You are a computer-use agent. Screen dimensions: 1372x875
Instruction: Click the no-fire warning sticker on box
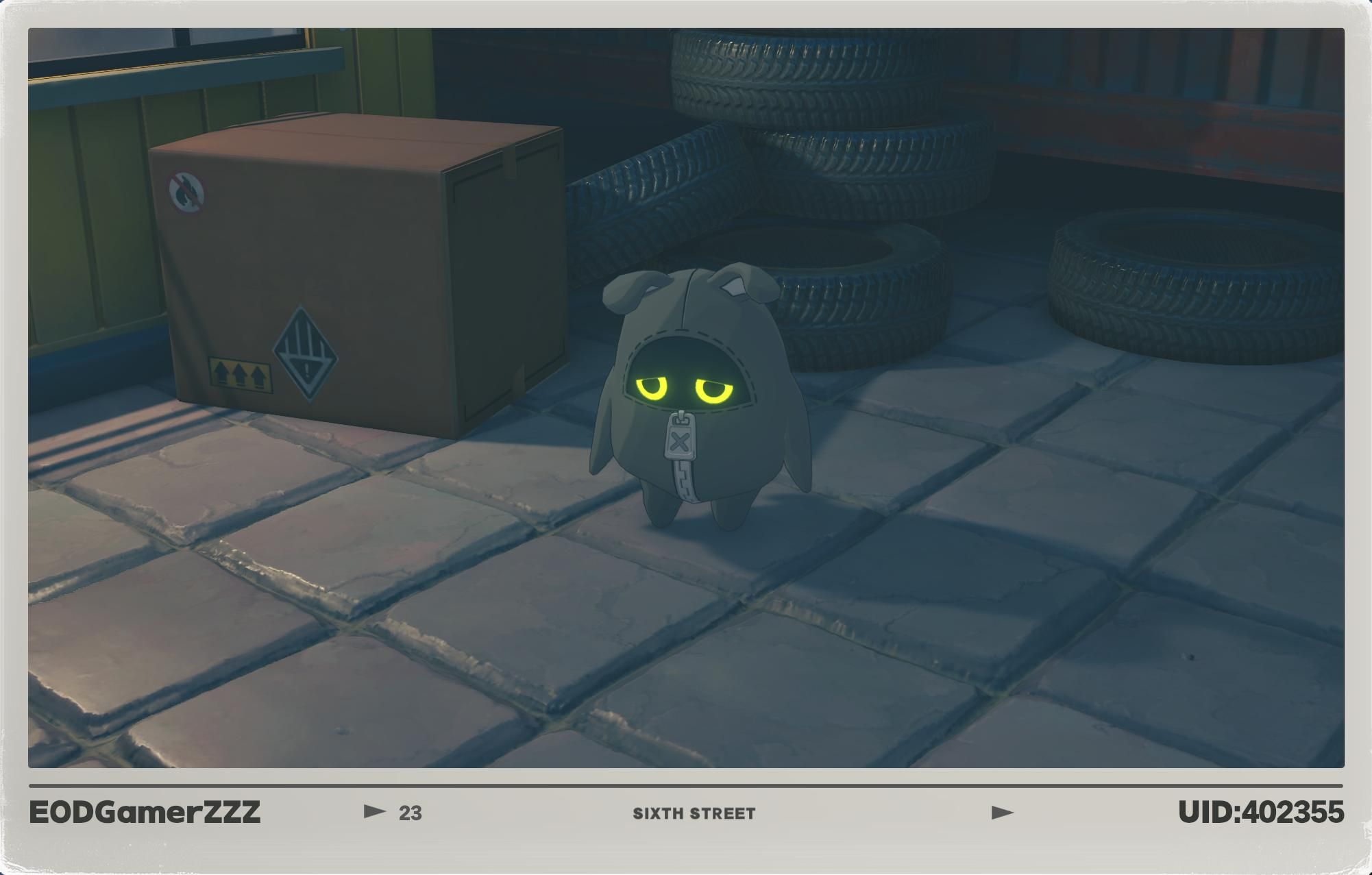click(x=186, y=193)
